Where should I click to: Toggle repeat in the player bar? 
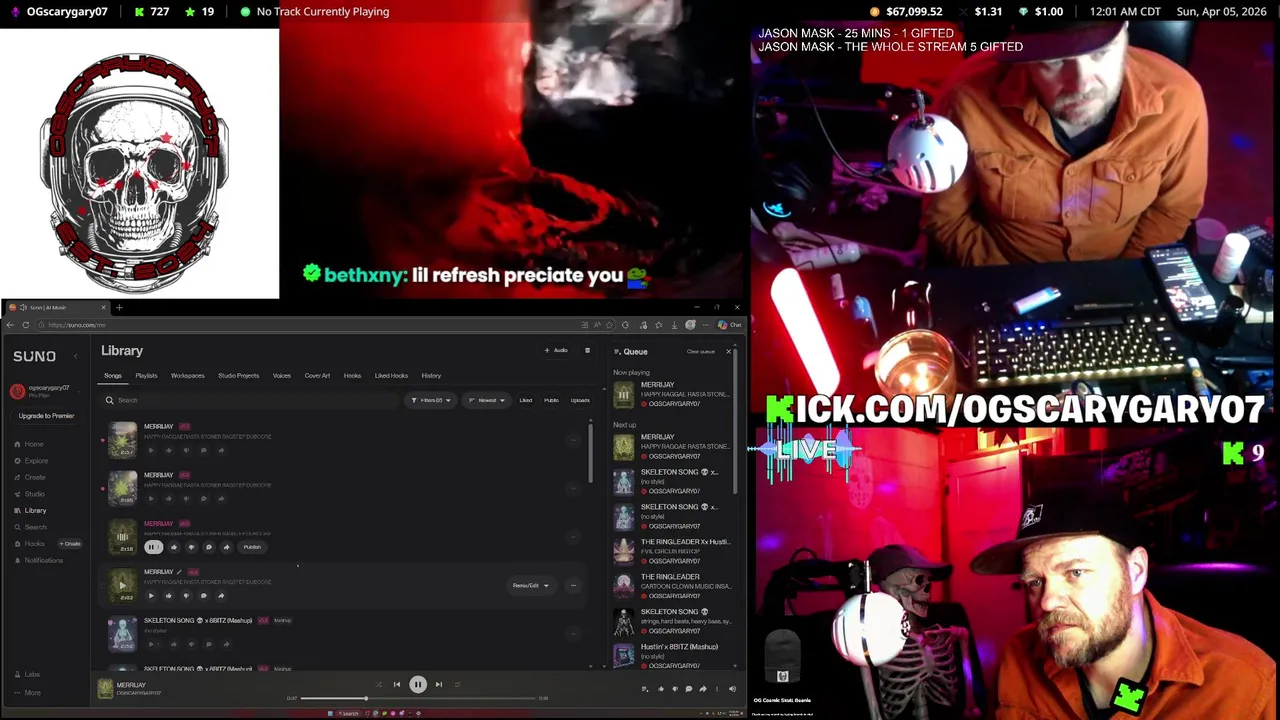(458, 685)
